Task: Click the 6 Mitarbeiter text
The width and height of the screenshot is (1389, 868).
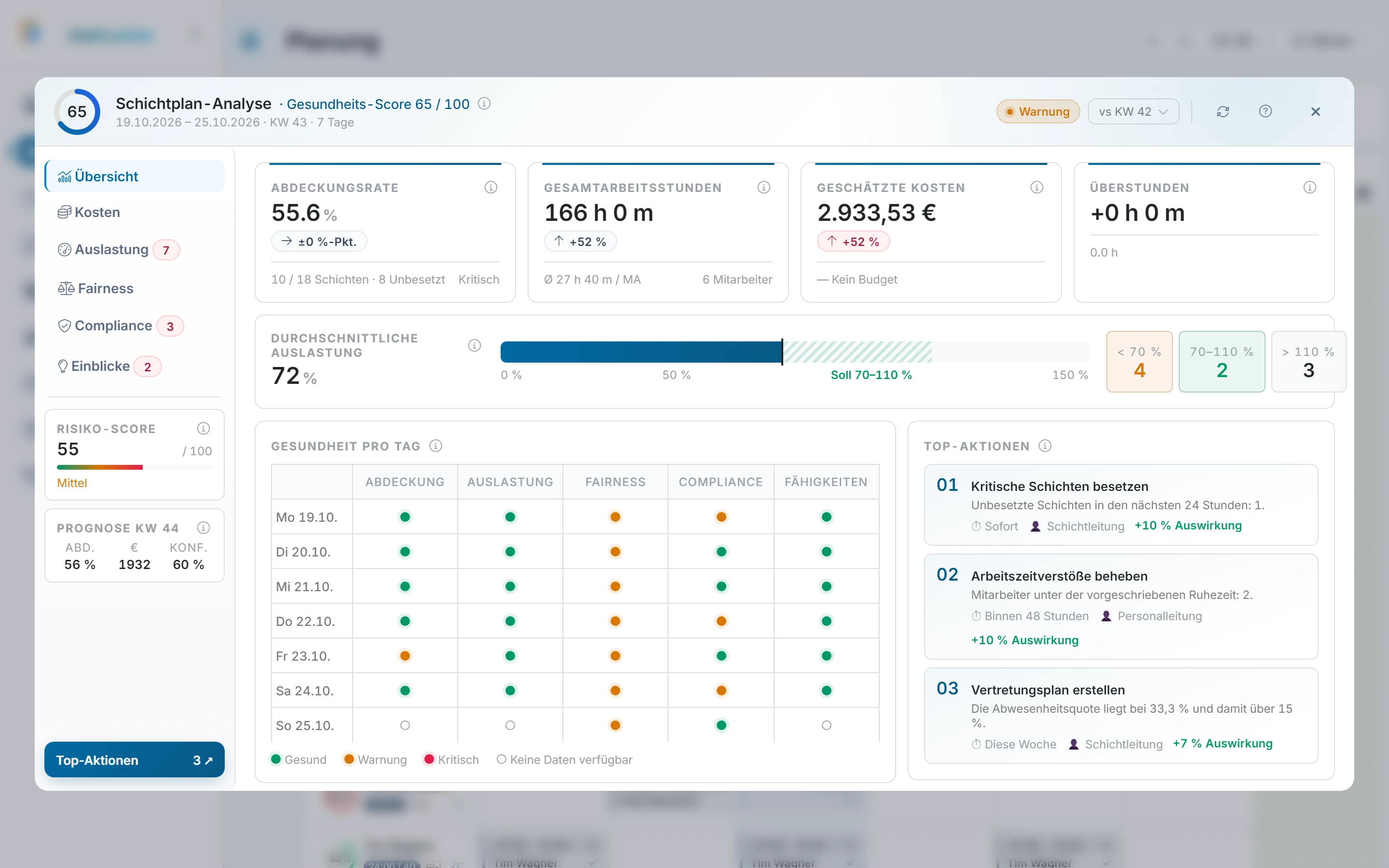Action: click(737, 280)
